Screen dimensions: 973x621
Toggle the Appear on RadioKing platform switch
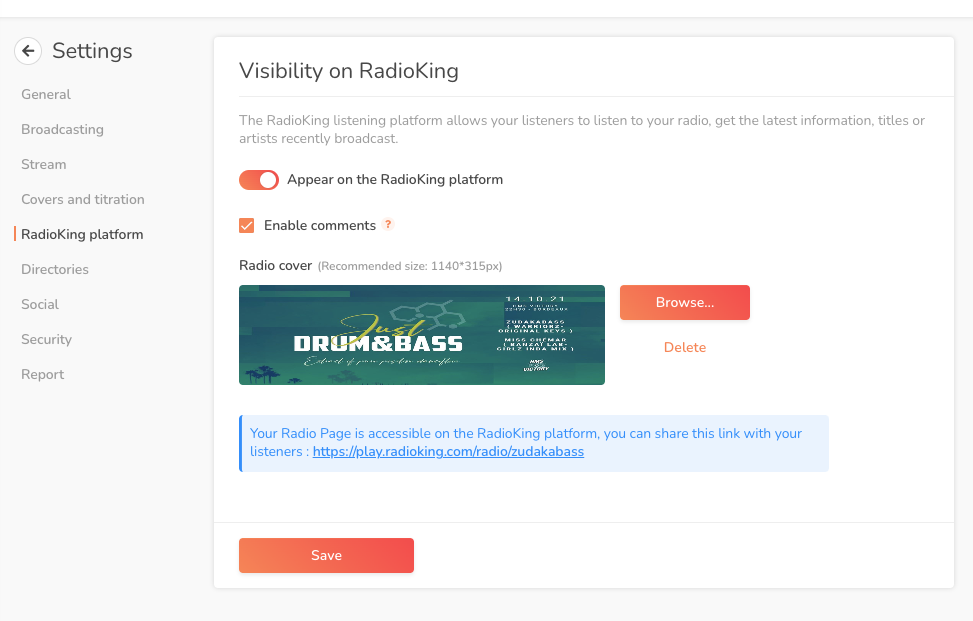pyautogui.click(x=259, y=180)
